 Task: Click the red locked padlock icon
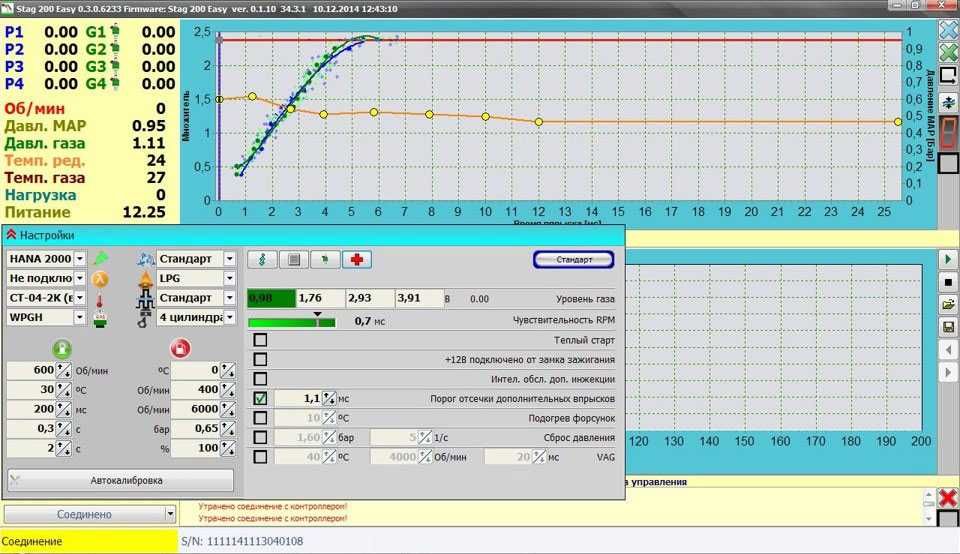[181, 348]
